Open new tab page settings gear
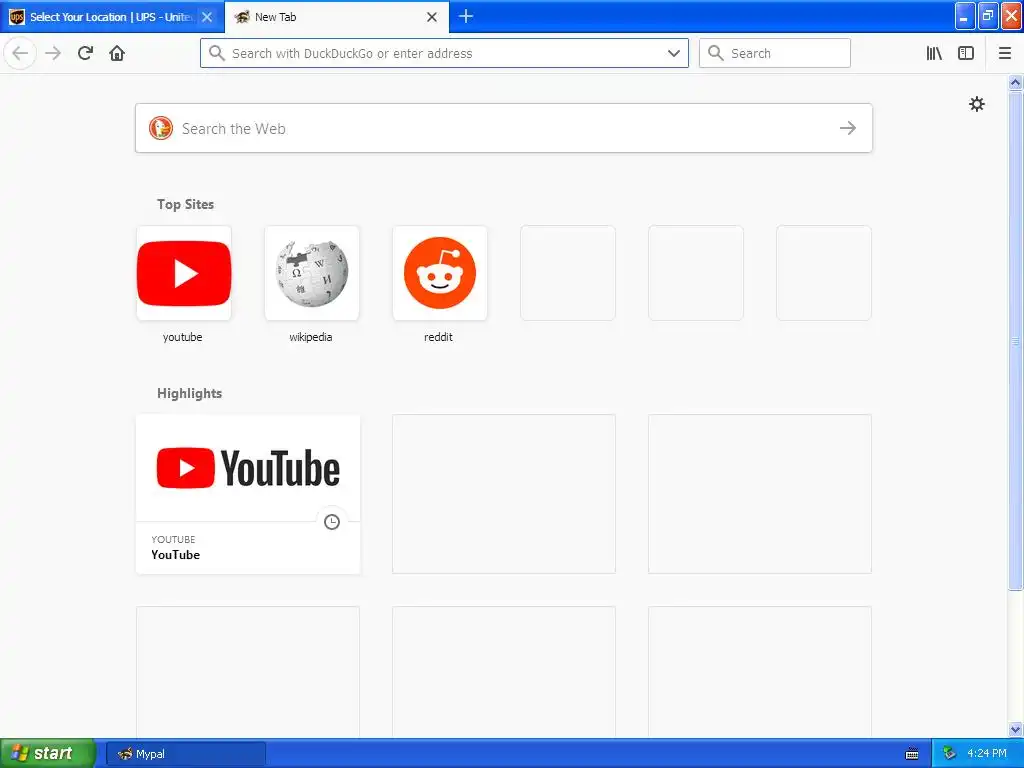This screenshot has height=768, width=1024. pos(976,104)
